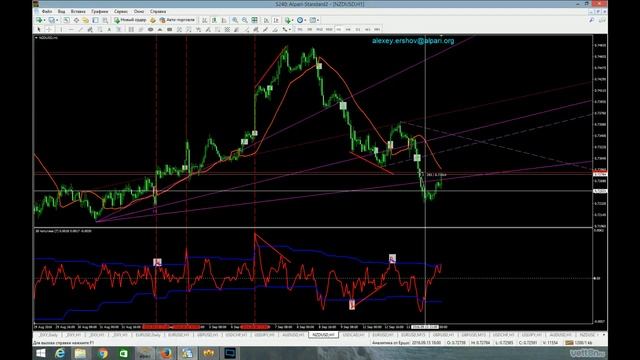Viewport: 640px width, 360px height.
Task: Switch to the H1 timeframe
Action: [338, 29]
